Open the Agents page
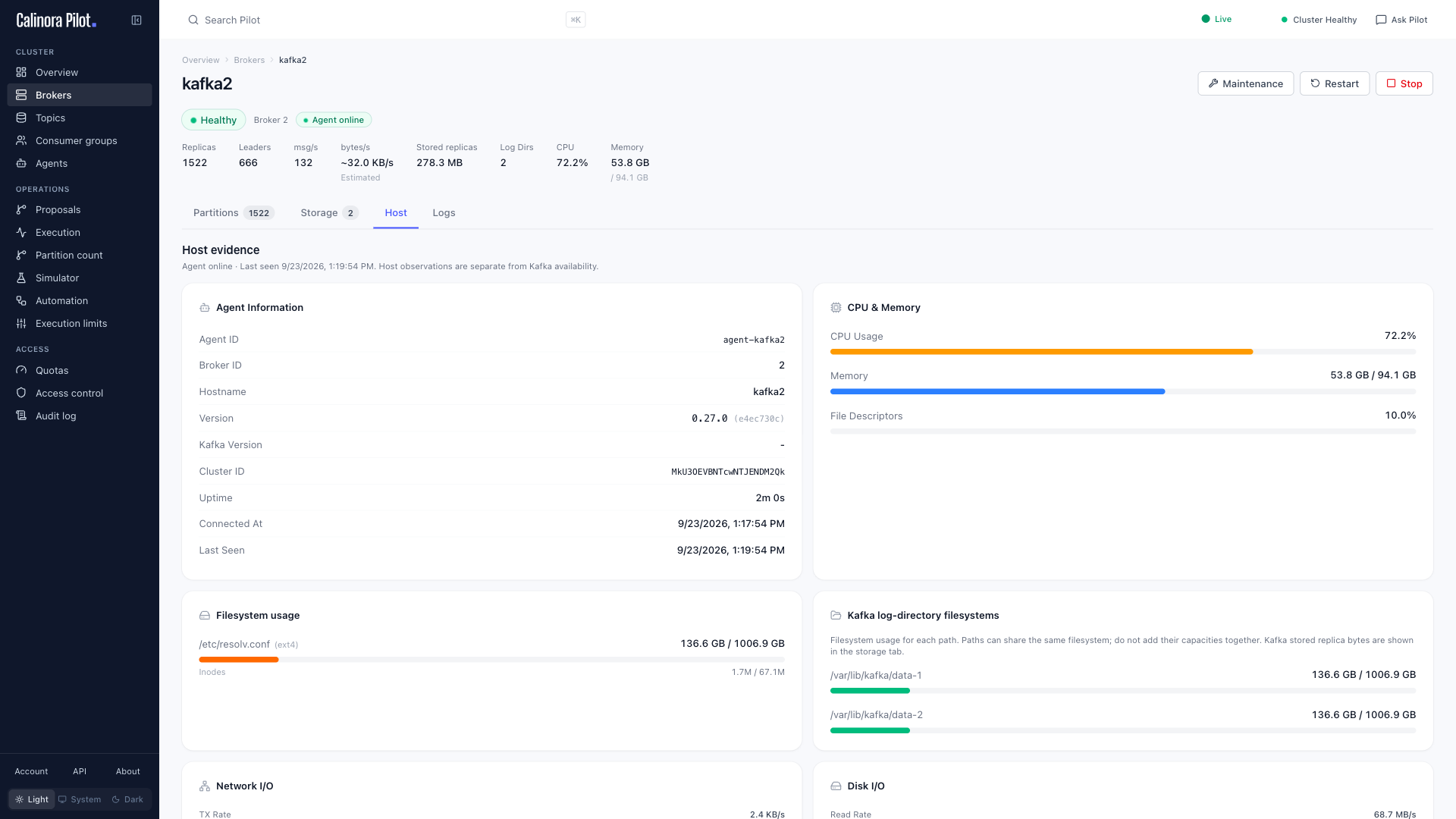 pos(80,163)
